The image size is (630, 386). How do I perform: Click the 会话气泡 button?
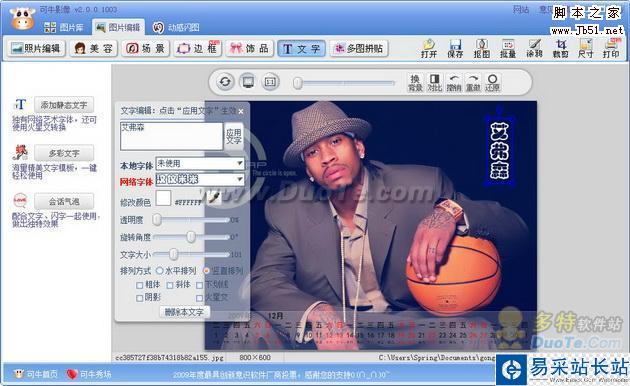(x=64, y=201)
